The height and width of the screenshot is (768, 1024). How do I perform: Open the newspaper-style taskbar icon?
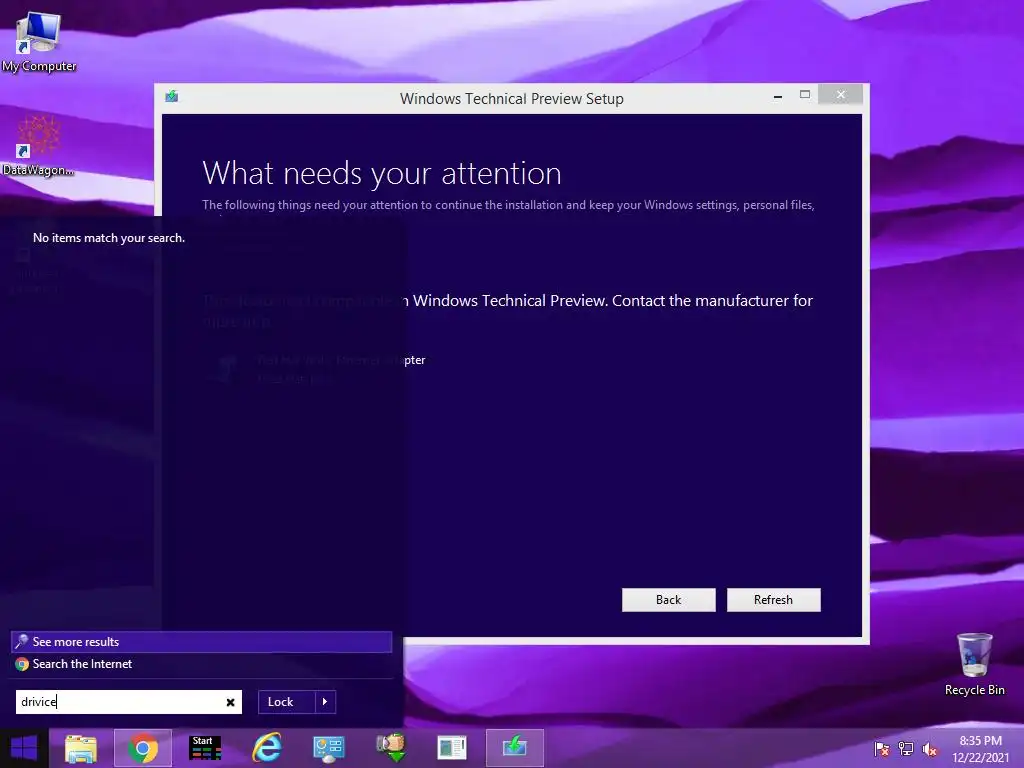452,748
